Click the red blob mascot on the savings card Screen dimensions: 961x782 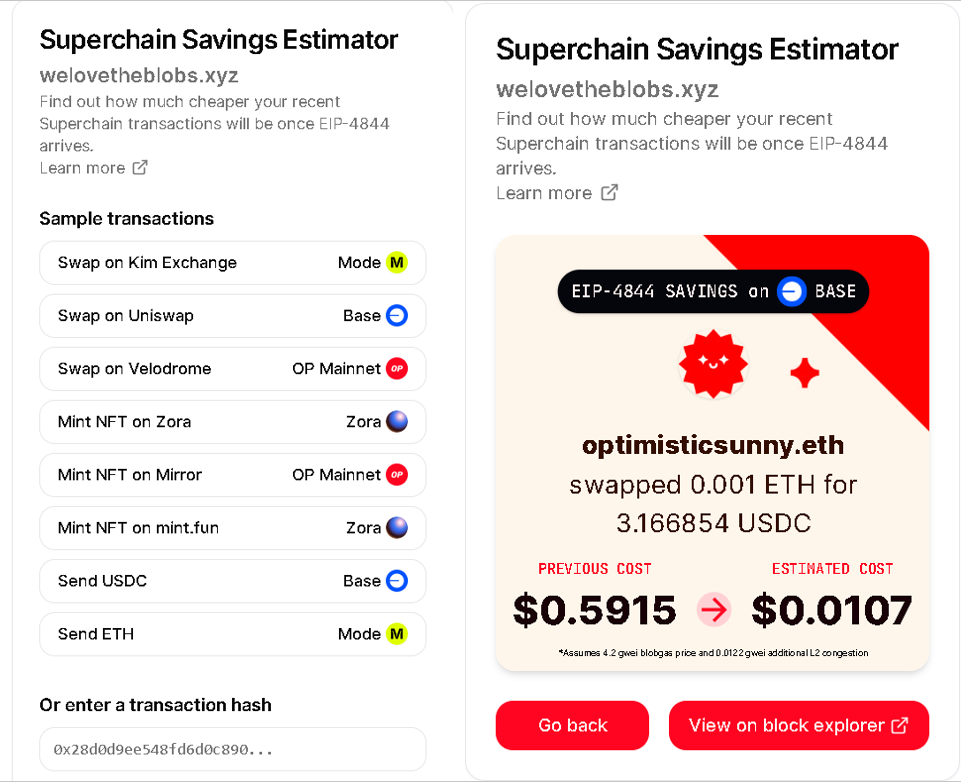point(713,364)
